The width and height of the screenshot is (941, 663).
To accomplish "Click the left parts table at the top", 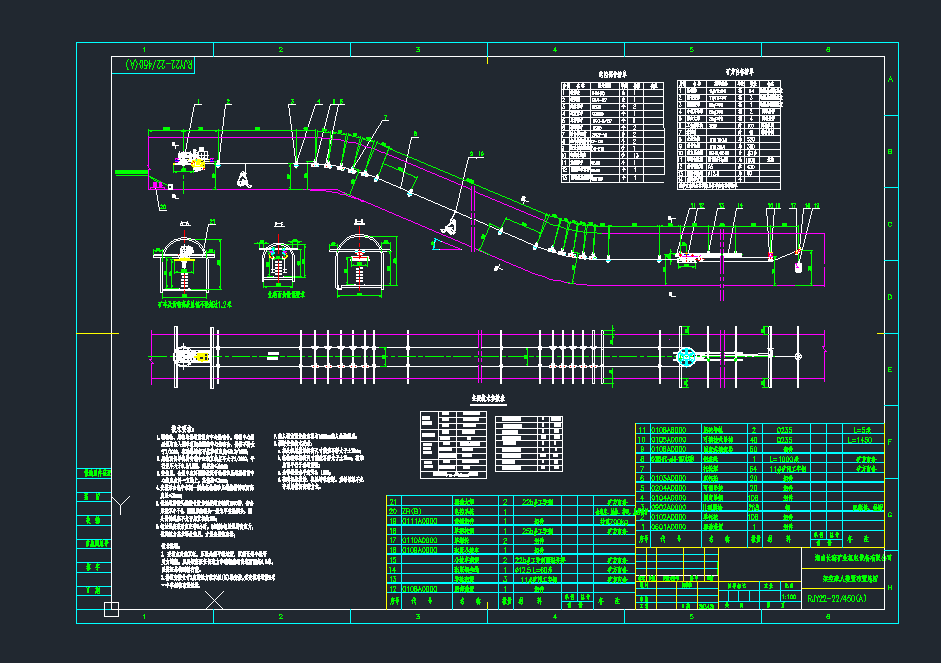I will pyautogui.click(x=610, y=130).
